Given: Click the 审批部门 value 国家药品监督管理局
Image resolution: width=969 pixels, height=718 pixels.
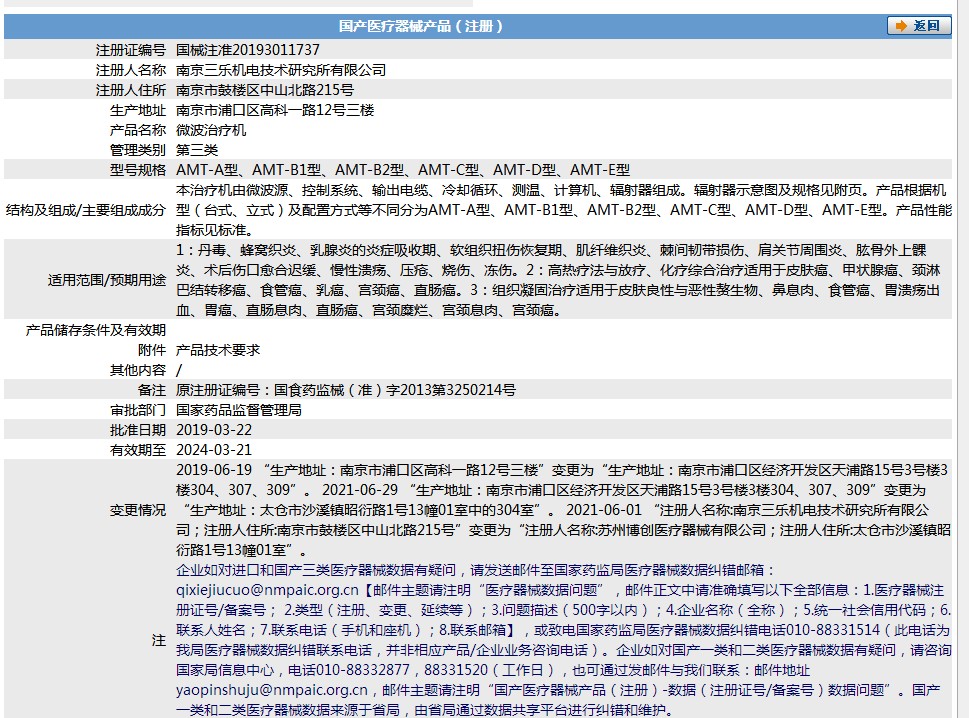Looking at the screenshot, I should pyautogui.click(x=239, y=410).
